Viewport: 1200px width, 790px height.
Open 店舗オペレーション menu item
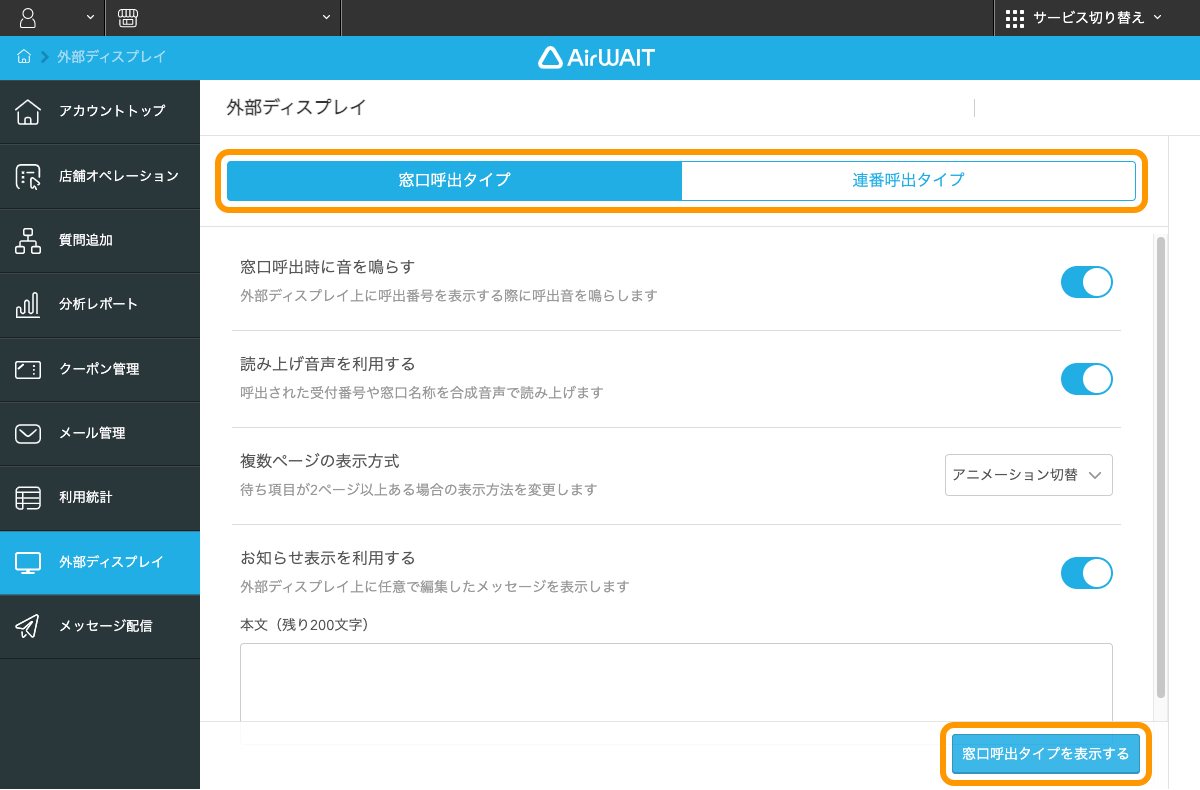pyautogui.click(x=100, y=176)
